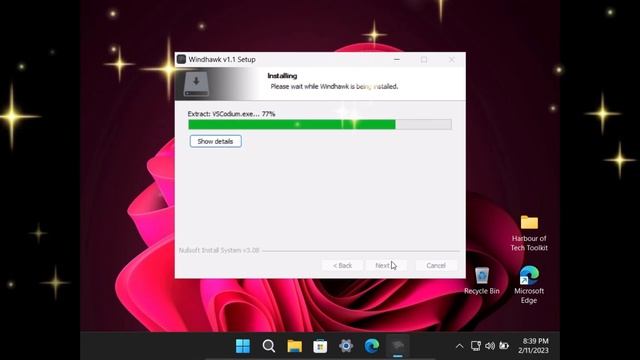Image resolution: width=640 pixels, height=360 pixels.
Task: Open Microsoft Edge from the taskbar
Action: pos(372,346)
